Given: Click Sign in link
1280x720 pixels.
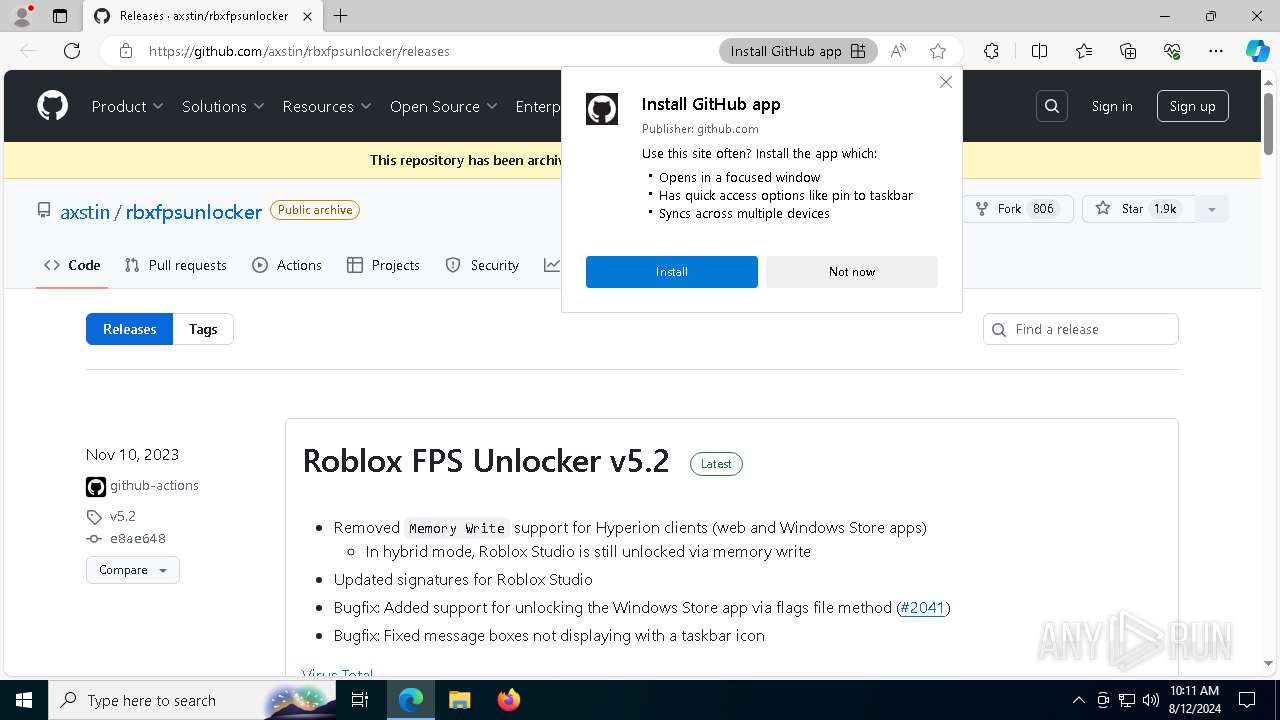Looking at the screenshot, I should click(1112, 106).
